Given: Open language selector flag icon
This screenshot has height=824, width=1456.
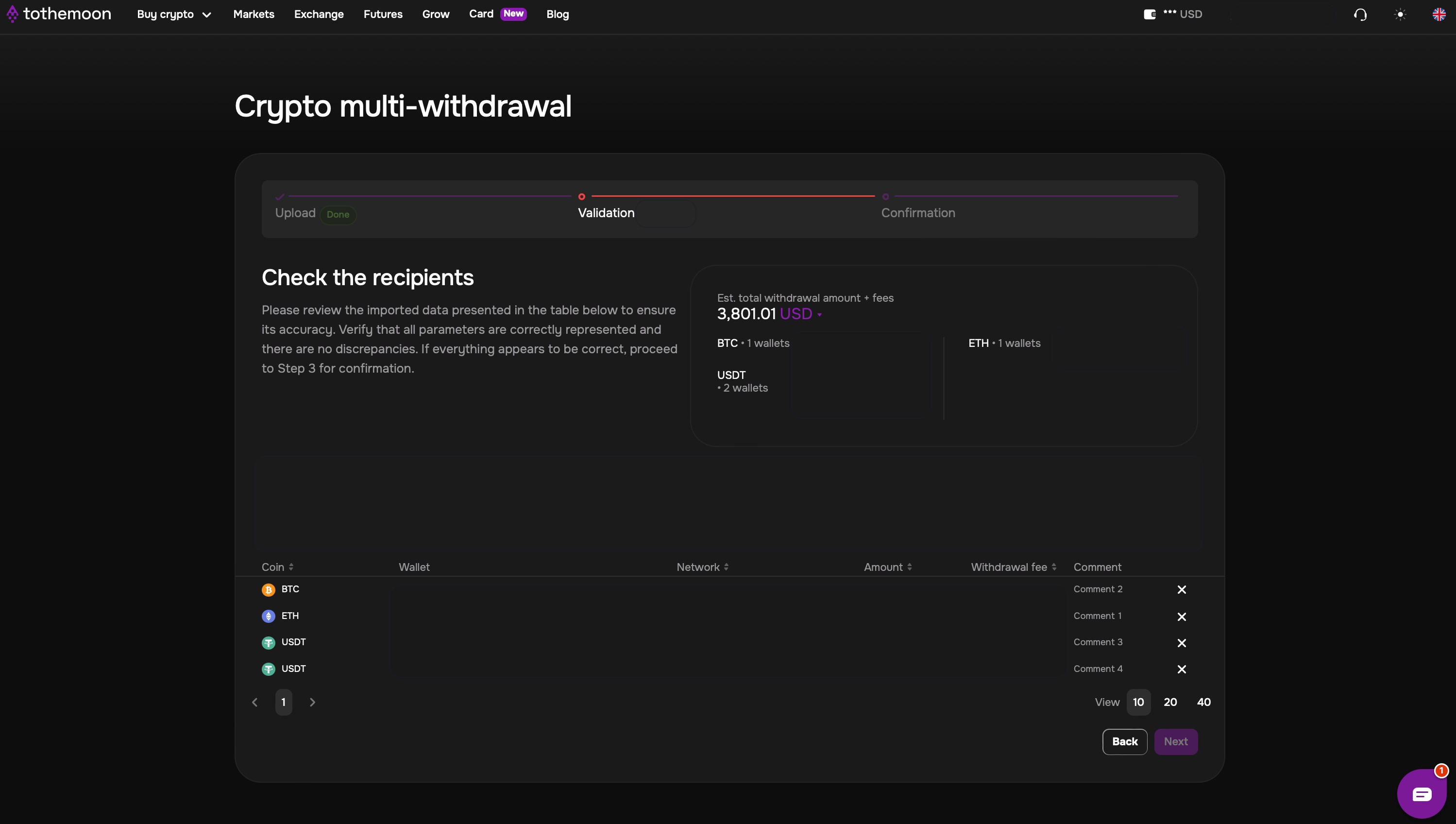Looking at the screenshot, I should coord(1439,14).
